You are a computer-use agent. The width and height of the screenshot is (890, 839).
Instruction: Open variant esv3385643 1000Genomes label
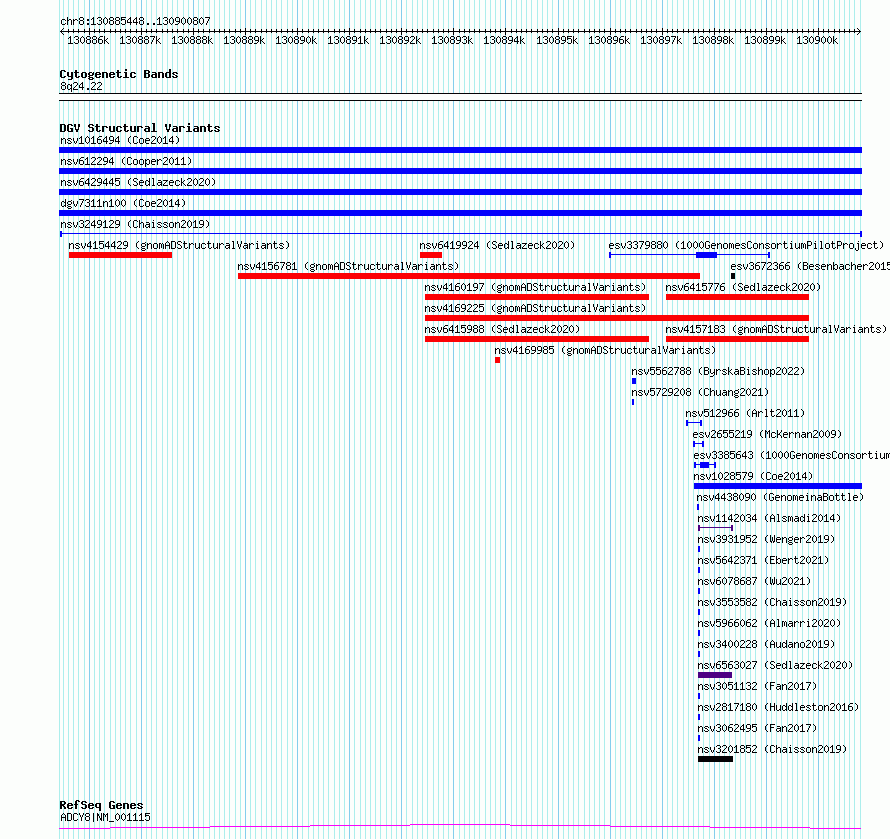[x=791, y=455]
